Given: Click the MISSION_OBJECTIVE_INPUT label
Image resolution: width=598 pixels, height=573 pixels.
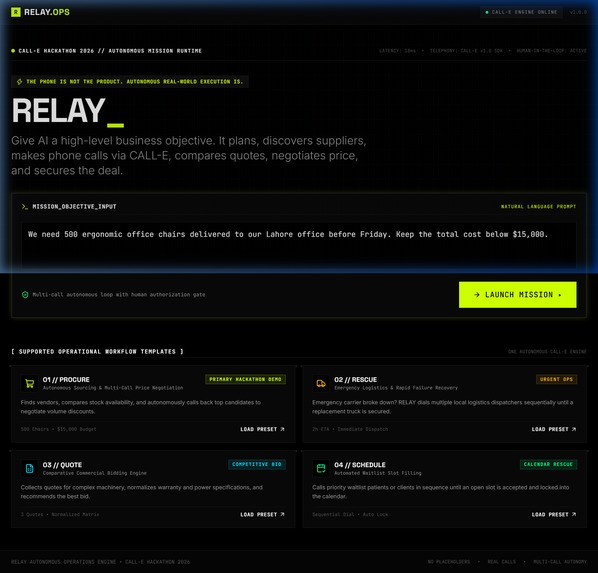Looking at the screenshot, I should pos(74,206).
